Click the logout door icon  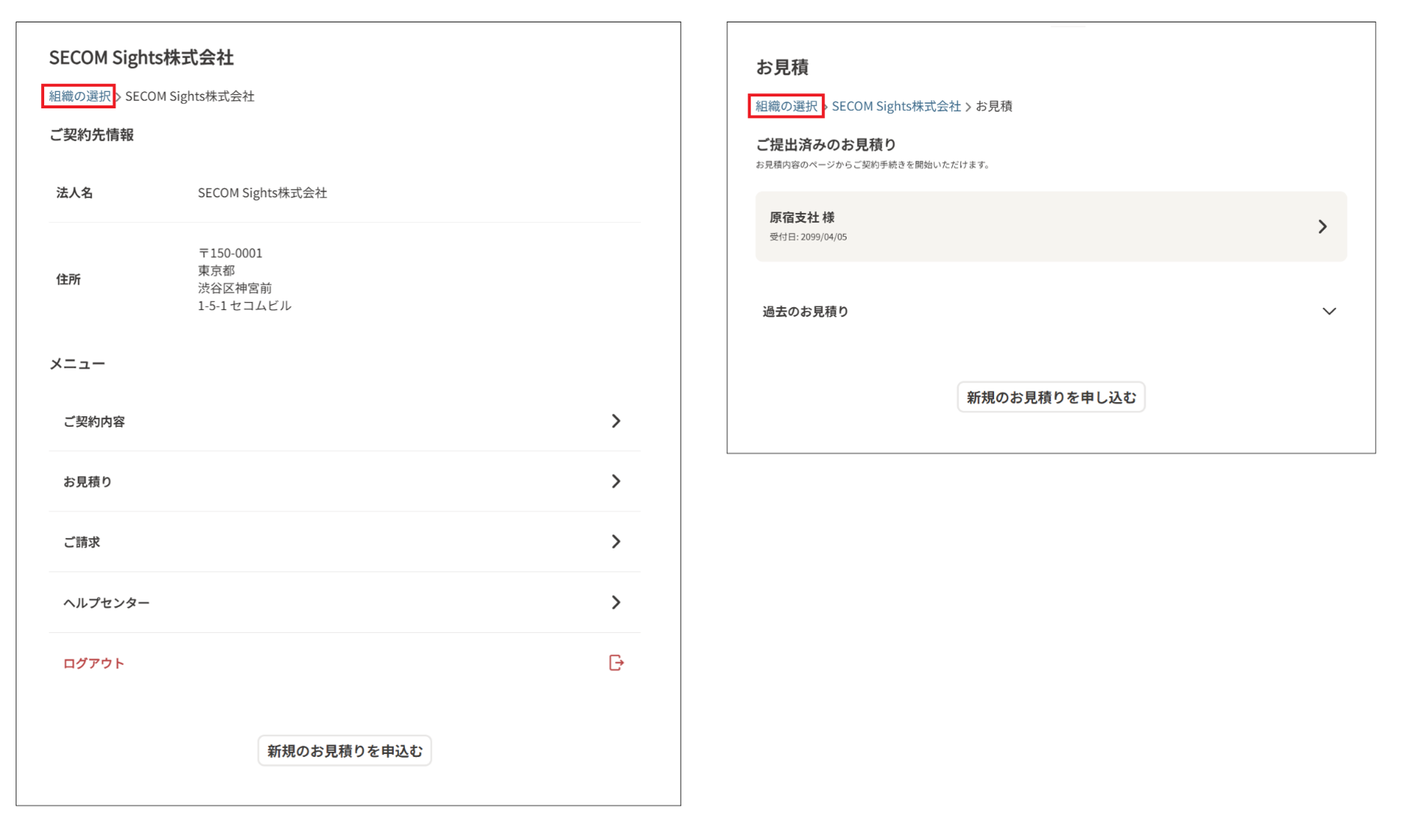(617, 663)
